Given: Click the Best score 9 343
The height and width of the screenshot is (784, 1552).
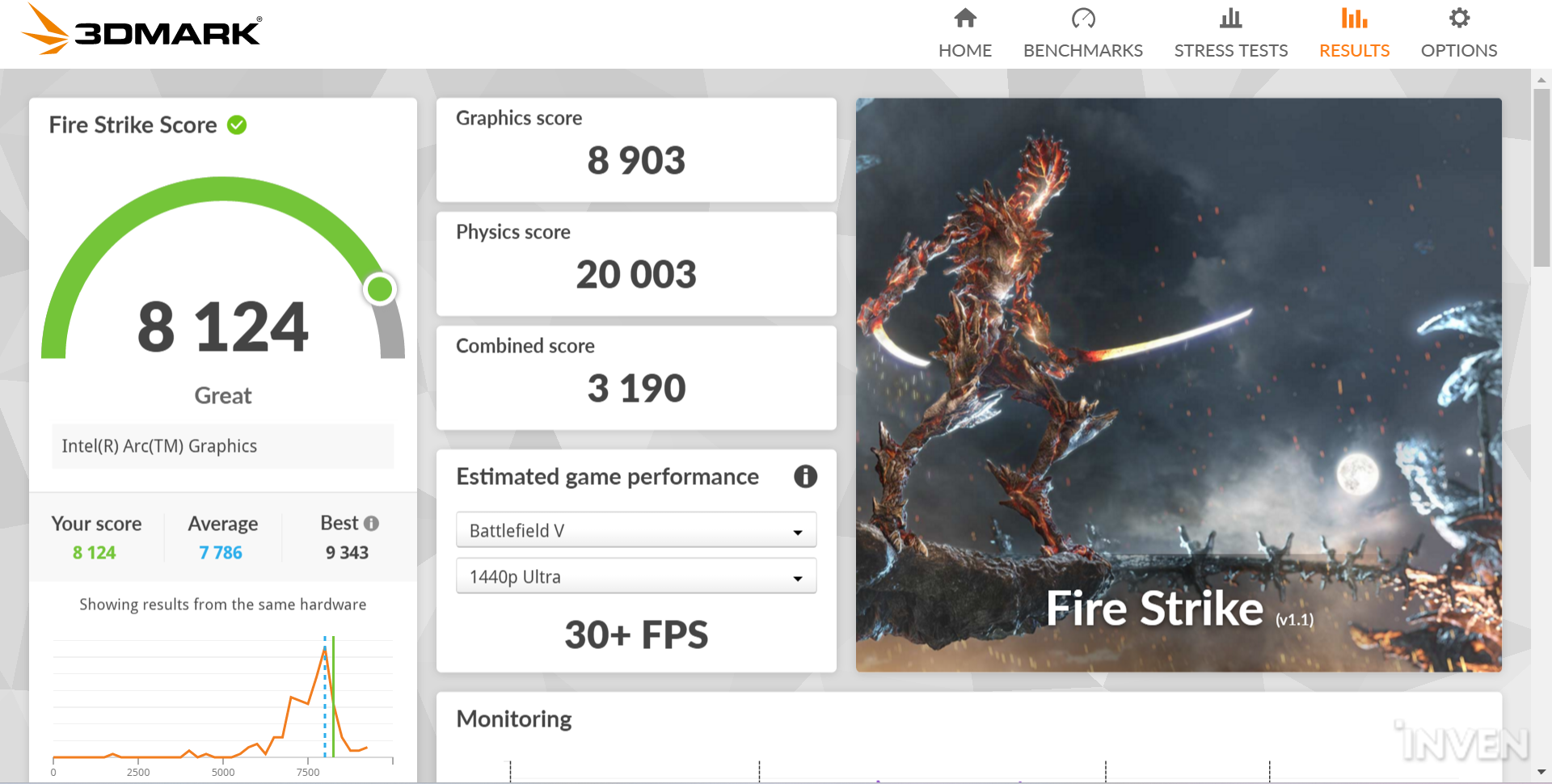Looking at the screenshot, I should tap(347, 553).
